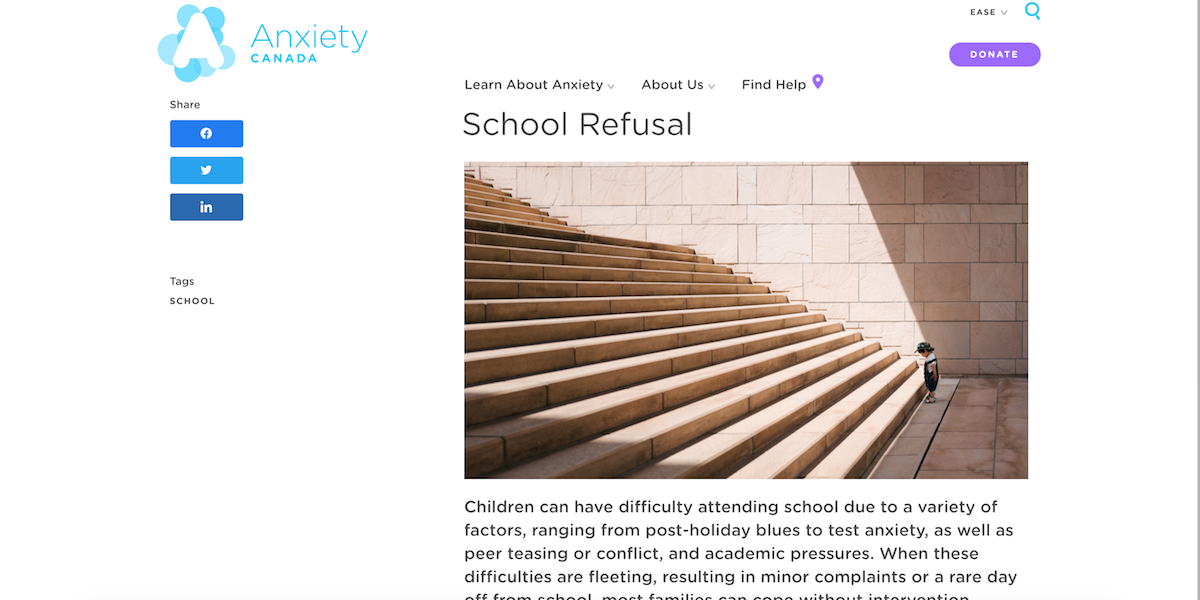Click the purple Donate button

tap(994, 55)
